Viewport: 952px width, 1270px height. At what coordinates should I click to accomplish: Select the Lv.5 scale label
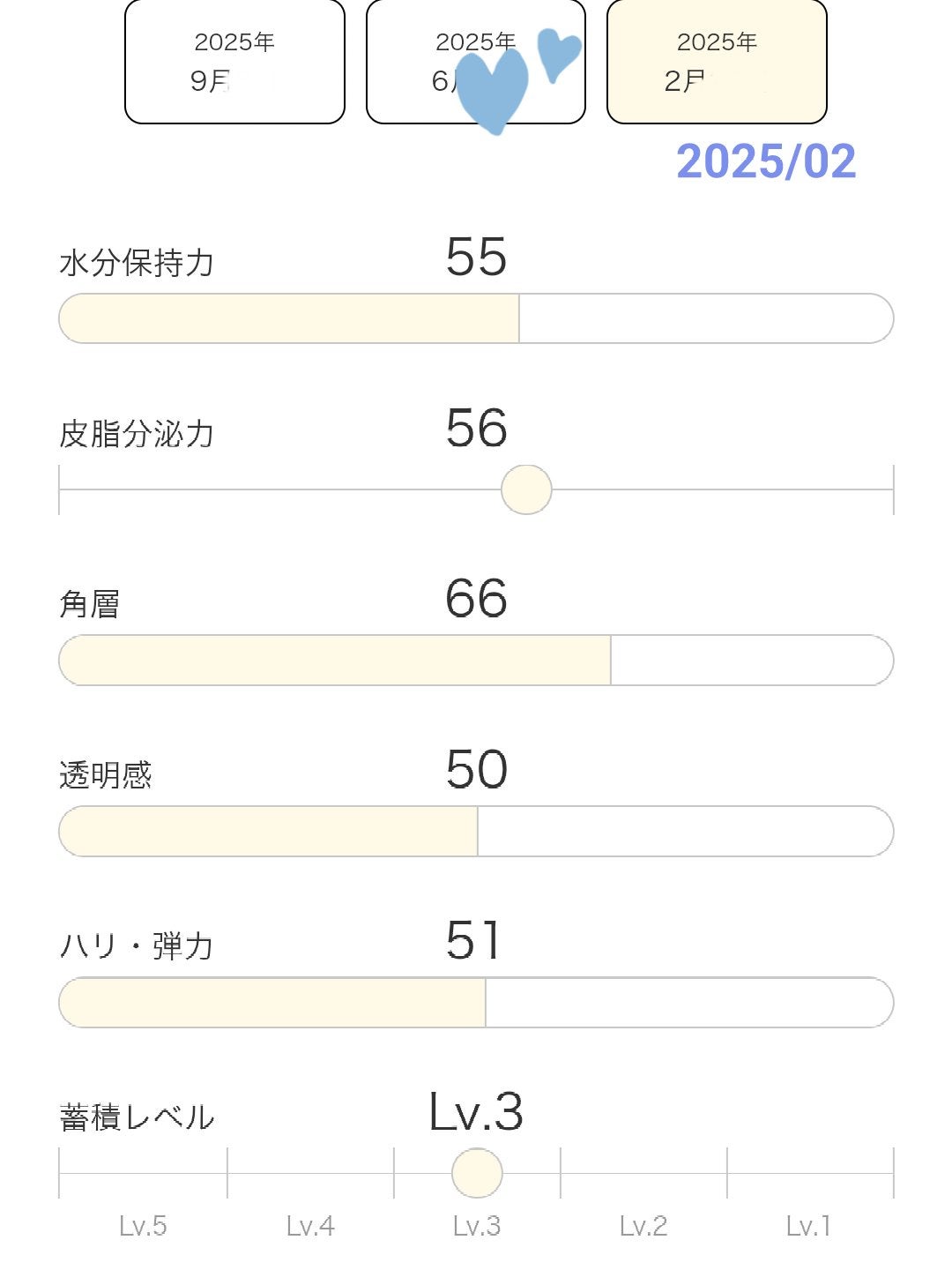click(x=143, y=1226)
